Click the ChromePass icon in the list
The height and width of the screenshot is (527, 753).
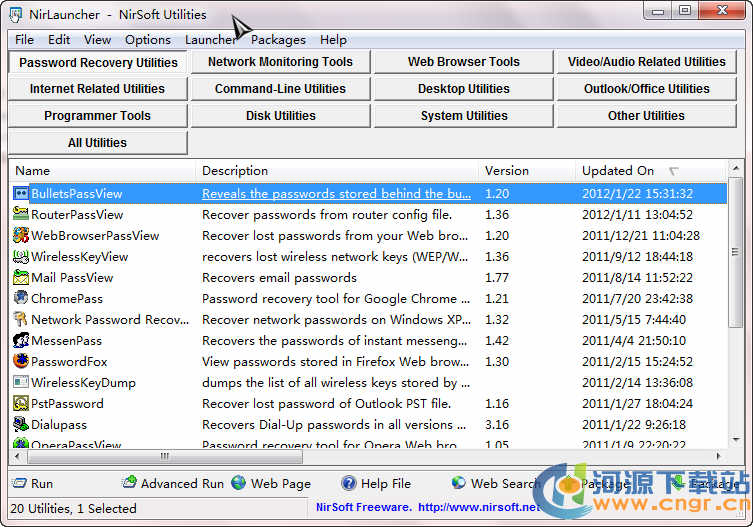tap(21, 298)
